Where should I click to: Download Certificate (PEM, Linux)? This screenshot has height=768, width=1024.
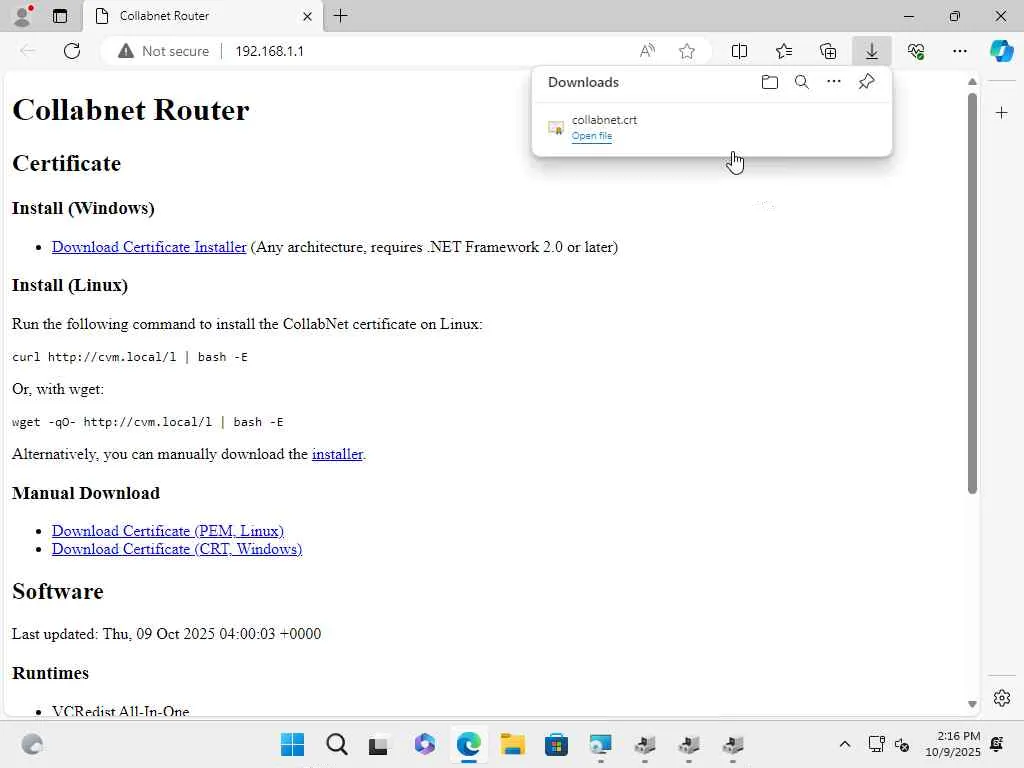(168, 531)
